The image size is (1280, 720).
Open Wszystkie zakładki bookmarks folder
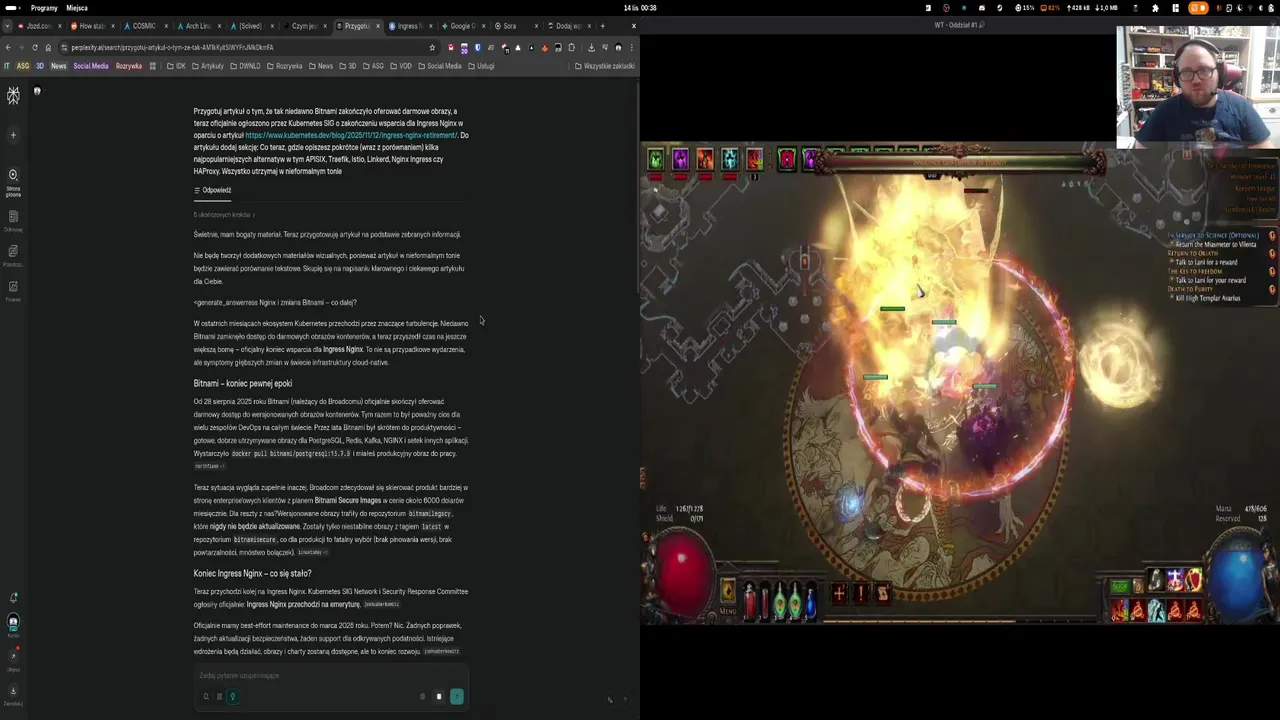click(x=604, y=66)
